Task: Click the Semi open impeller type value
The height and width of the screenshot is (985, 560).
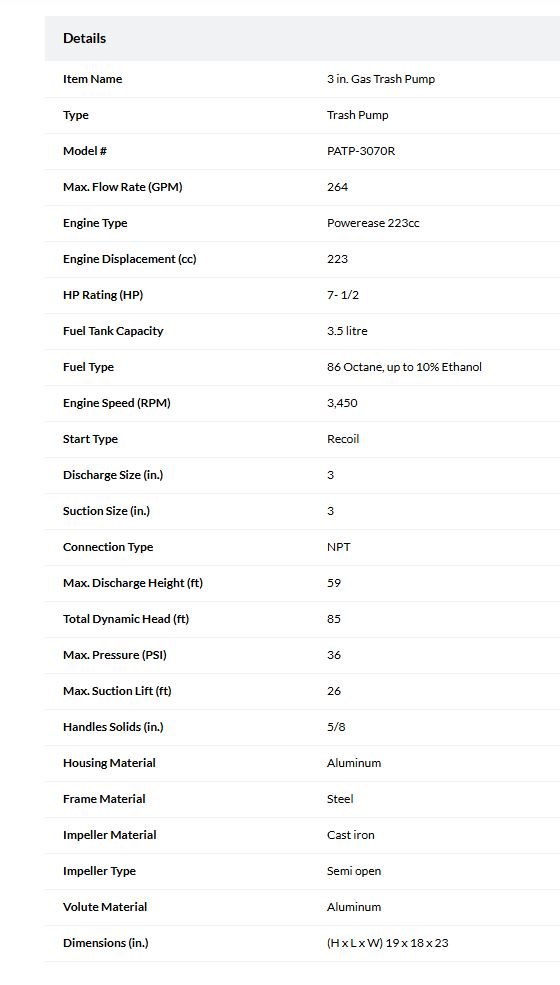Action: 354,871
